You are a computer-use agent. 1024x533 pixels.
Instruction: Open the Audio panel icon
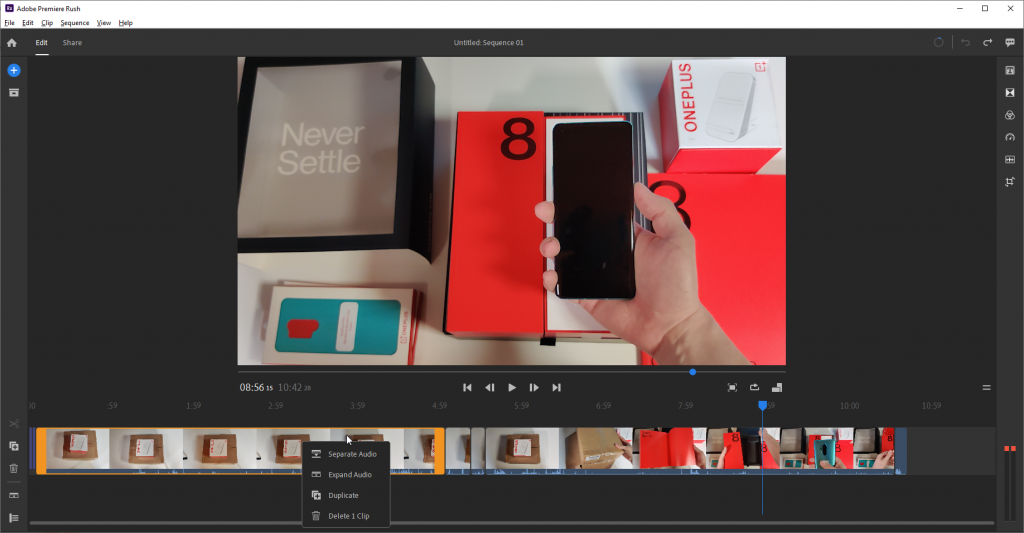(x=1010, y=159)
